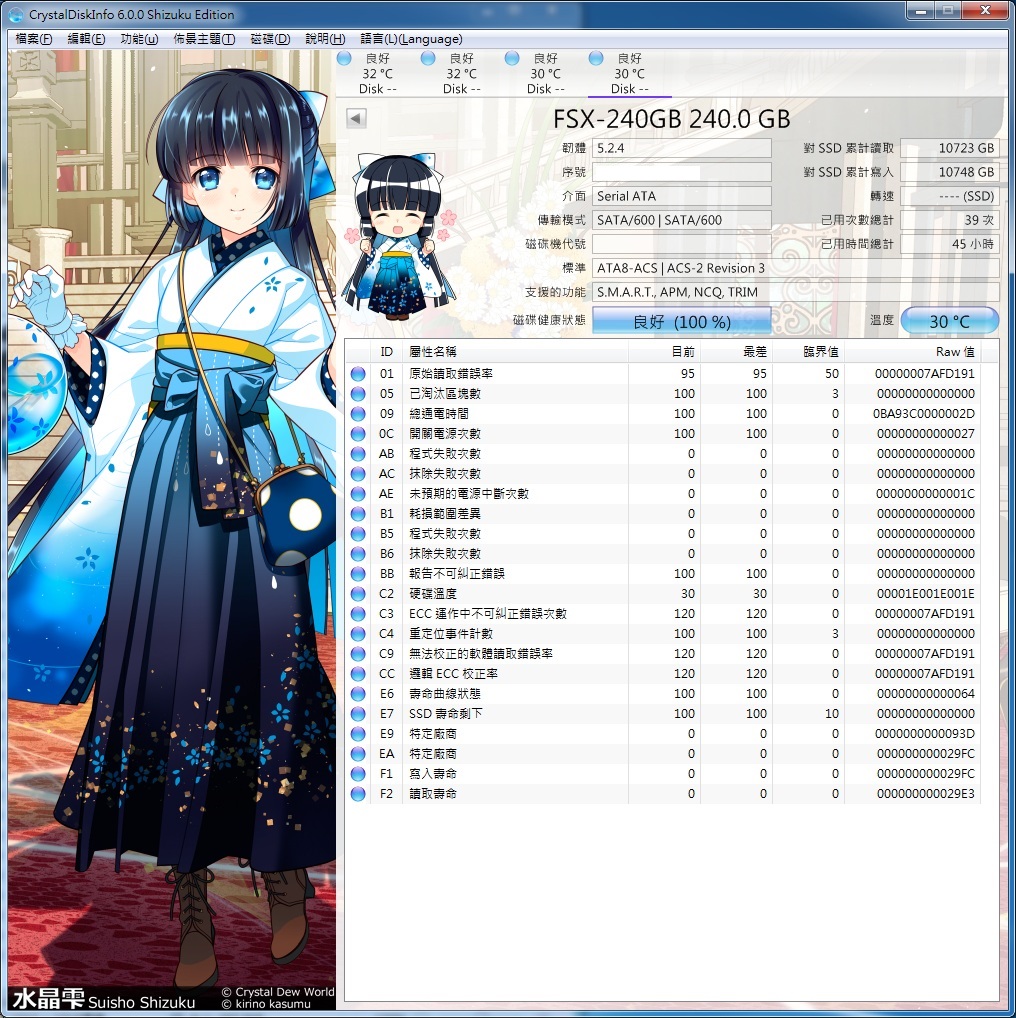
Task: Click the status circle for attribute B1
Action: (358, 514)
